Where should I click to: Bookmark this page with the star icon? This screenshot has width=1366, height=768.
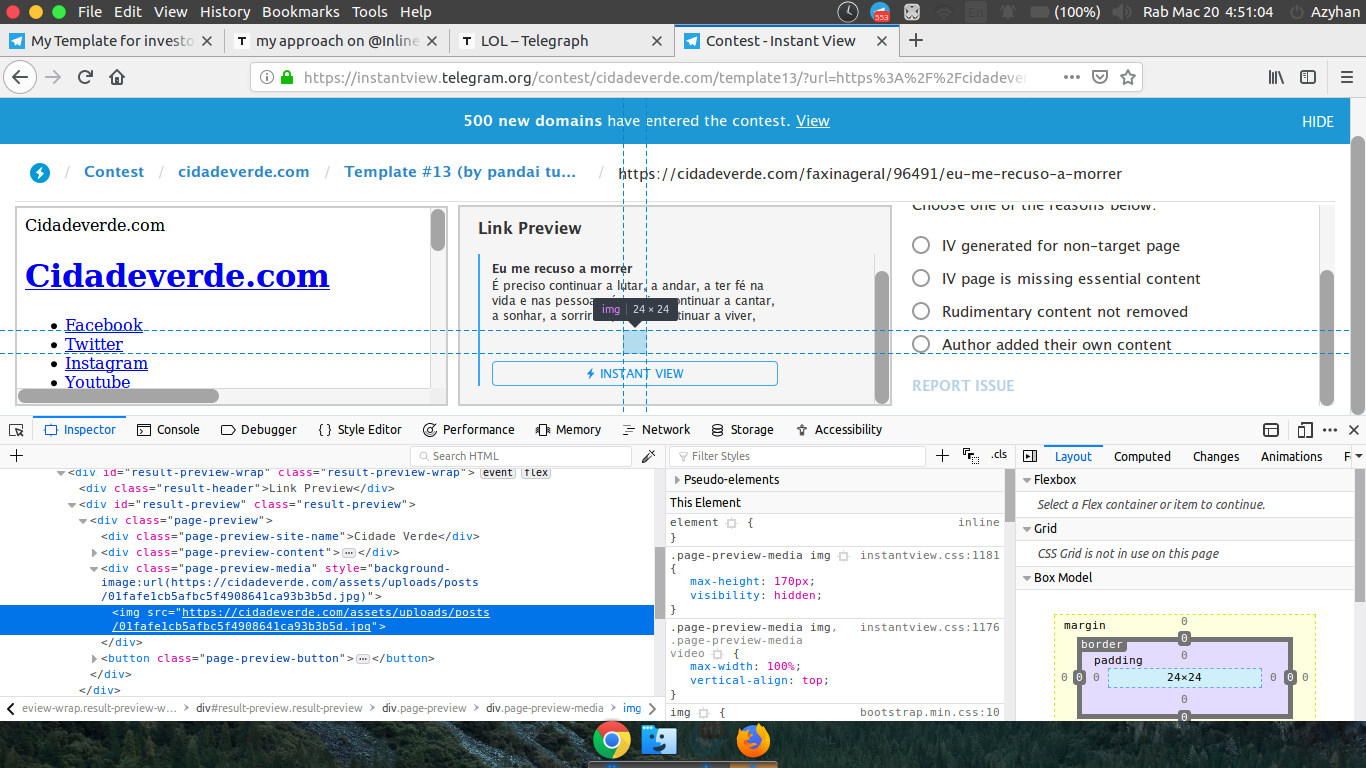tap(1128, 77)
